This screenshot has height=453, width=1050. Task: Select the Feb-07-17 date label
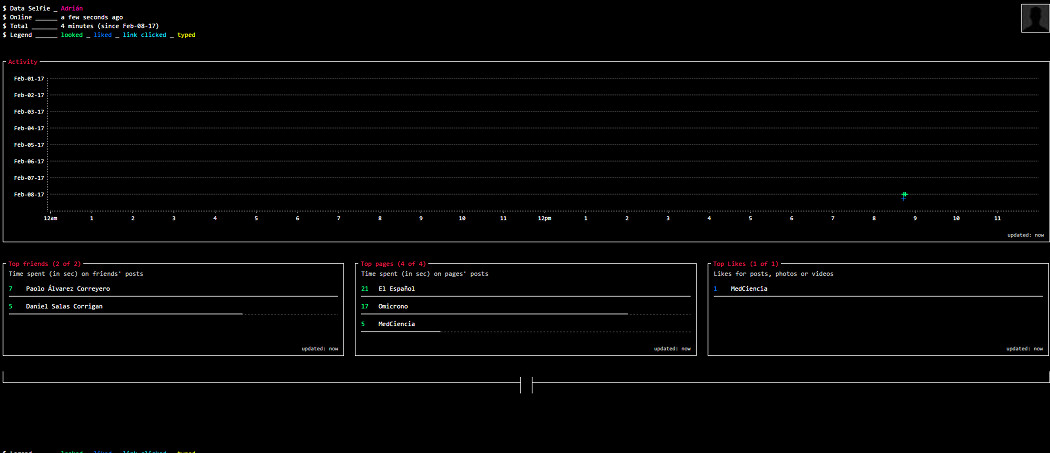(x=29, y=178)
